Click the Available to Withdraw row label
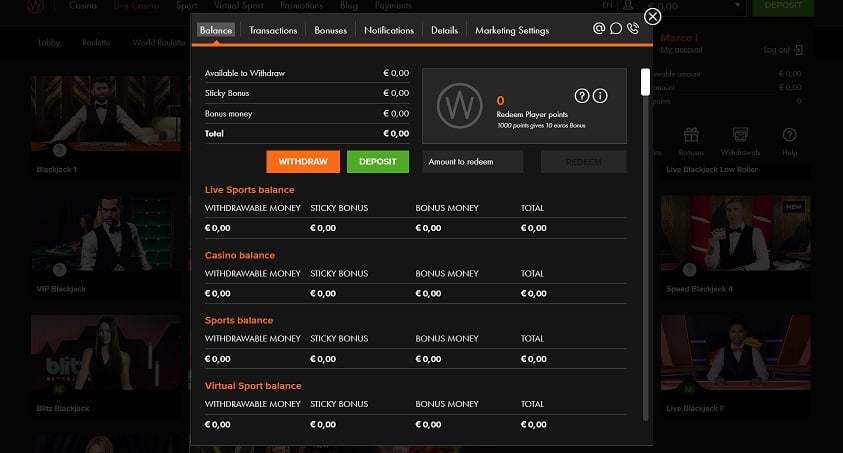Viewport: 843px width, 453px height. (245, 73)
